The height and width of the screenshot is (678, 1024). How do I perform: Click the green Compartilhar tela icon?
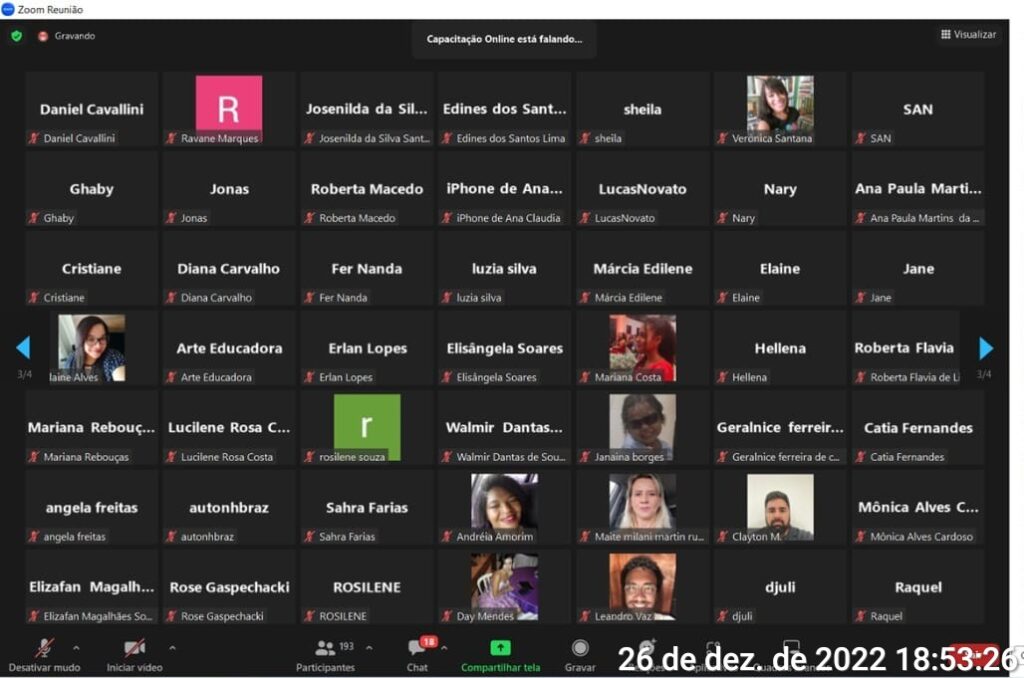pyautogui.click(x=500, y=648)
